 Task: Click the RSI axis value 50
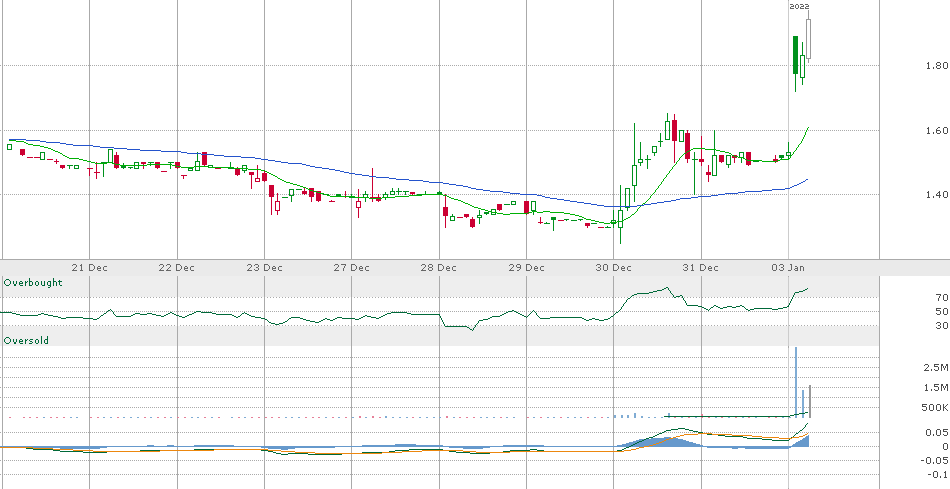tap(942, 311)
